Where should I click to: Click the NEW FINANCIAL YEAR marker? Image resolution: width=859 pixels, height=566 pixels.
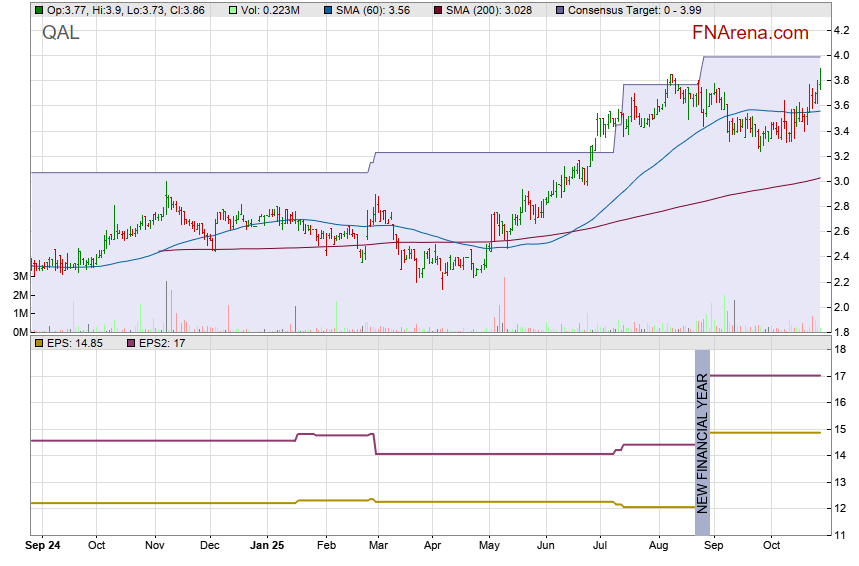pyautogui.click(x=702, y=442)
